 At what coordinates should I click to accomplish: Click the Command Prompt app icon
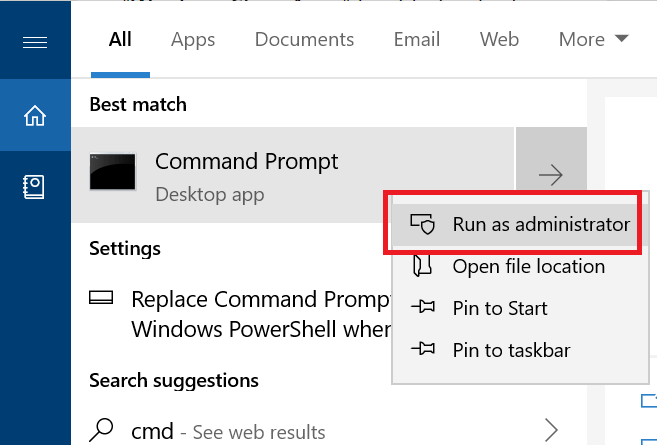tap(113, 172)
